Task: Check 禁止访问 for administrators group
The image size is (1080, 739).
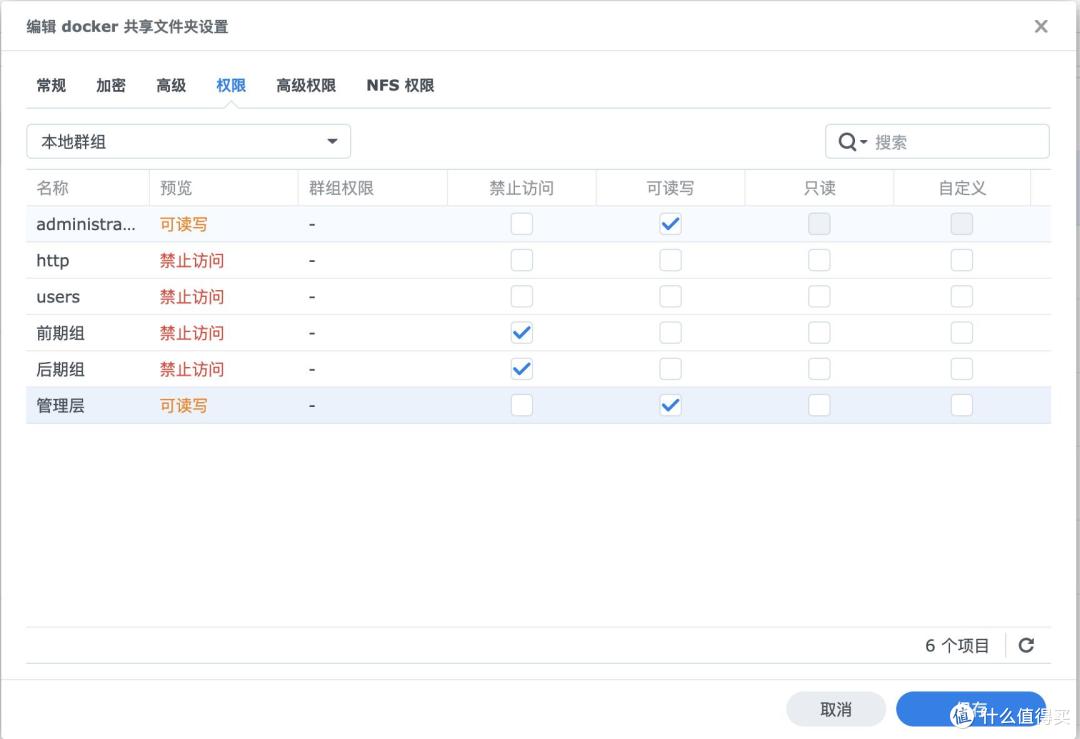Action: [x=521, y=224]
